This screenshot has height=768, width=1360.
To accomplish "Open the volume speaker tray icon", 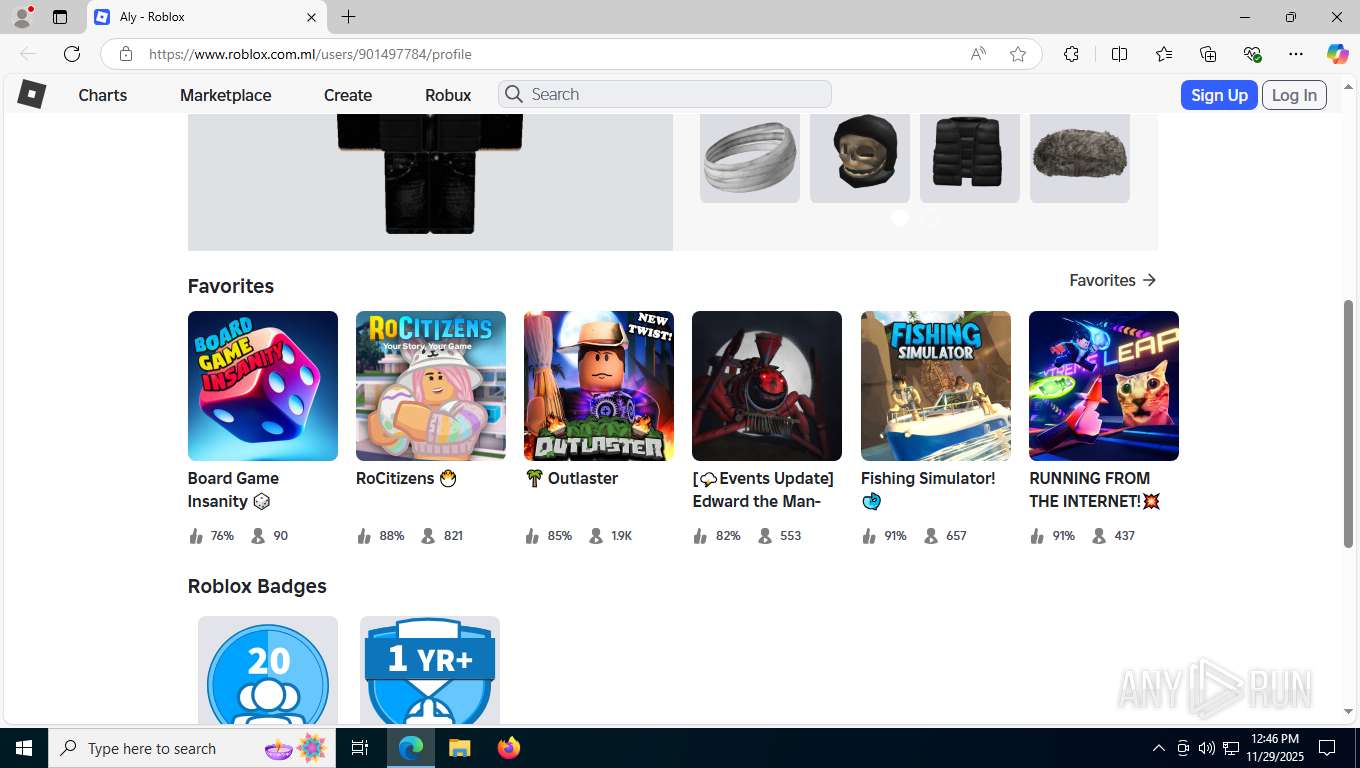I will coord(1207,748).
